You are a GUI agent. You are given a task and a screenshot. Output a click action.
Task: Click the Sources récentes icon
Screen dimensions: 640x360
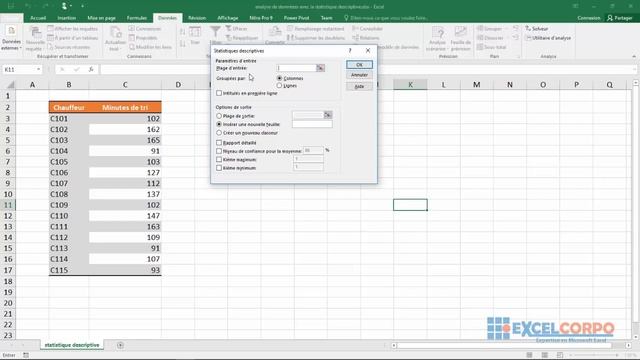tap(51, 47)
